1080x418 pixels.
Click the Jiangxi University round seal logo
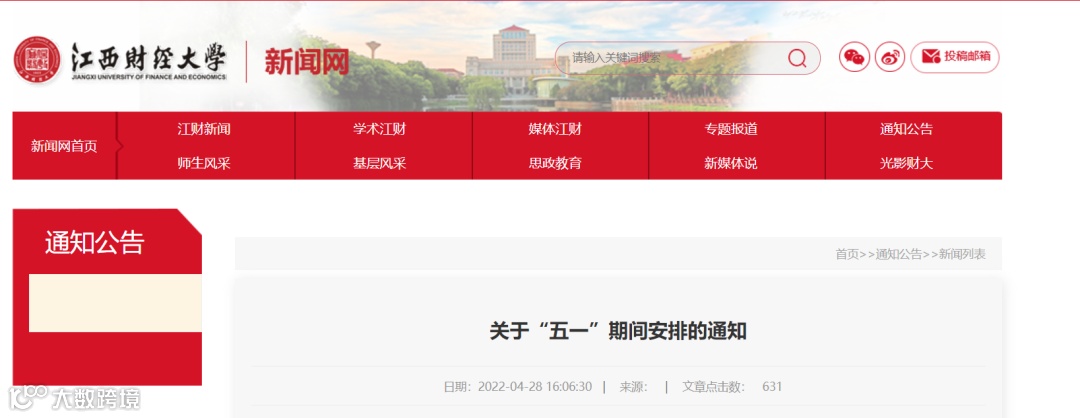click(x=37, y=60)
